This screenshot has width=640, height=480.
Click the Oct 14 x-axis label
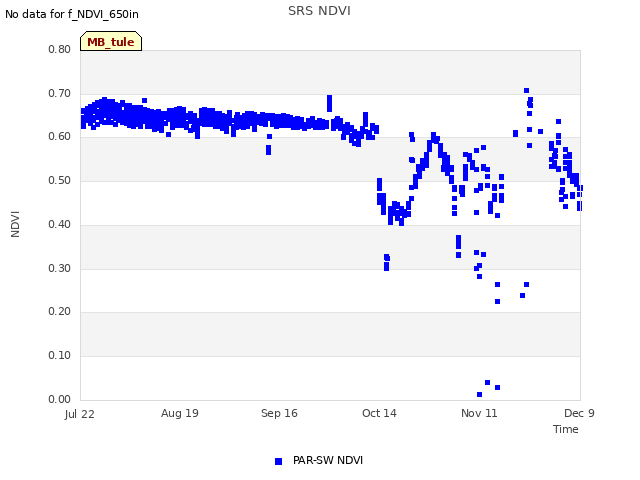pos(379,413)
